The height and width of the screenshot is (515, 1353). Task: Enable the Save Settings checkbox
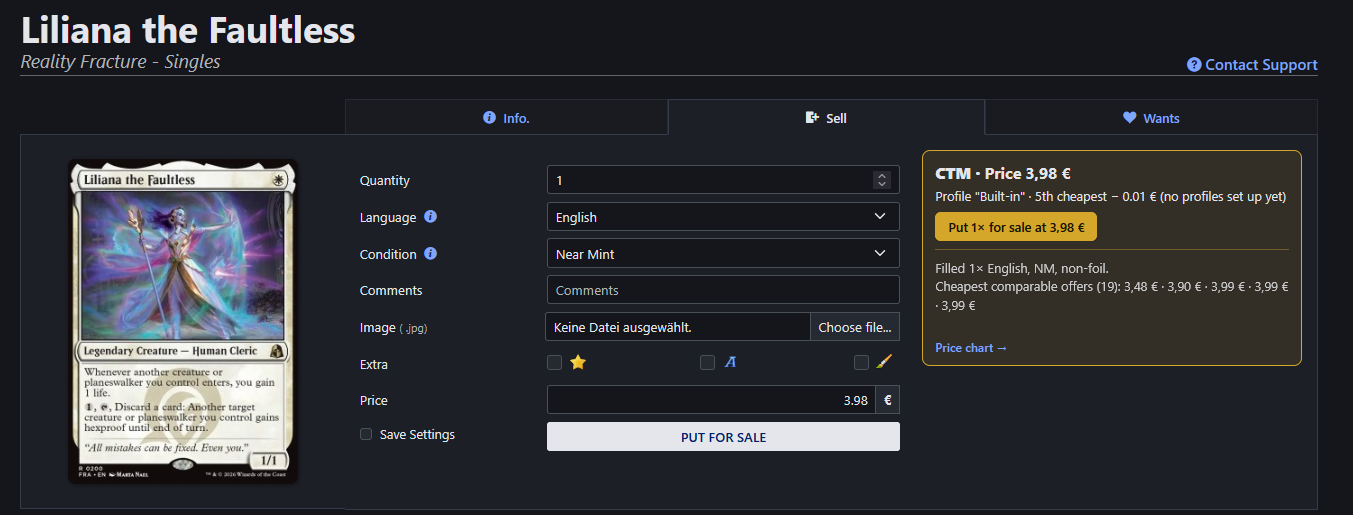tap(366, 434)
